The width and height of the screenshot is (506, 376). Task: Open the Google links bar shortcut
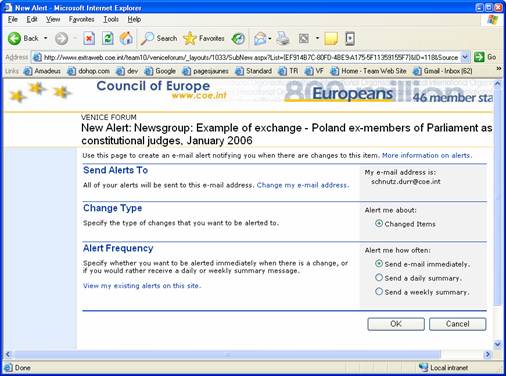coord(160,71)
